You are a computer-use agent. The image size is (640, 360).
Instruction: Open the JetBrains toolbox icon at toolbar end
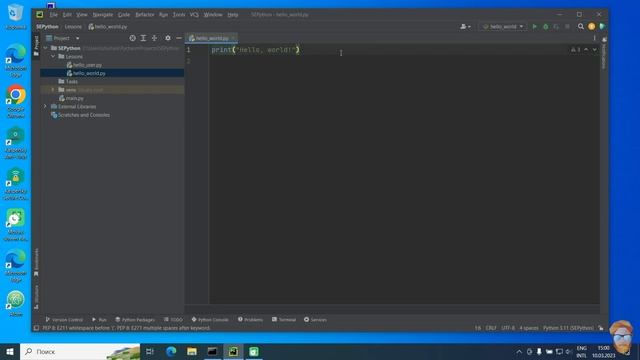[x=602, y=27]
